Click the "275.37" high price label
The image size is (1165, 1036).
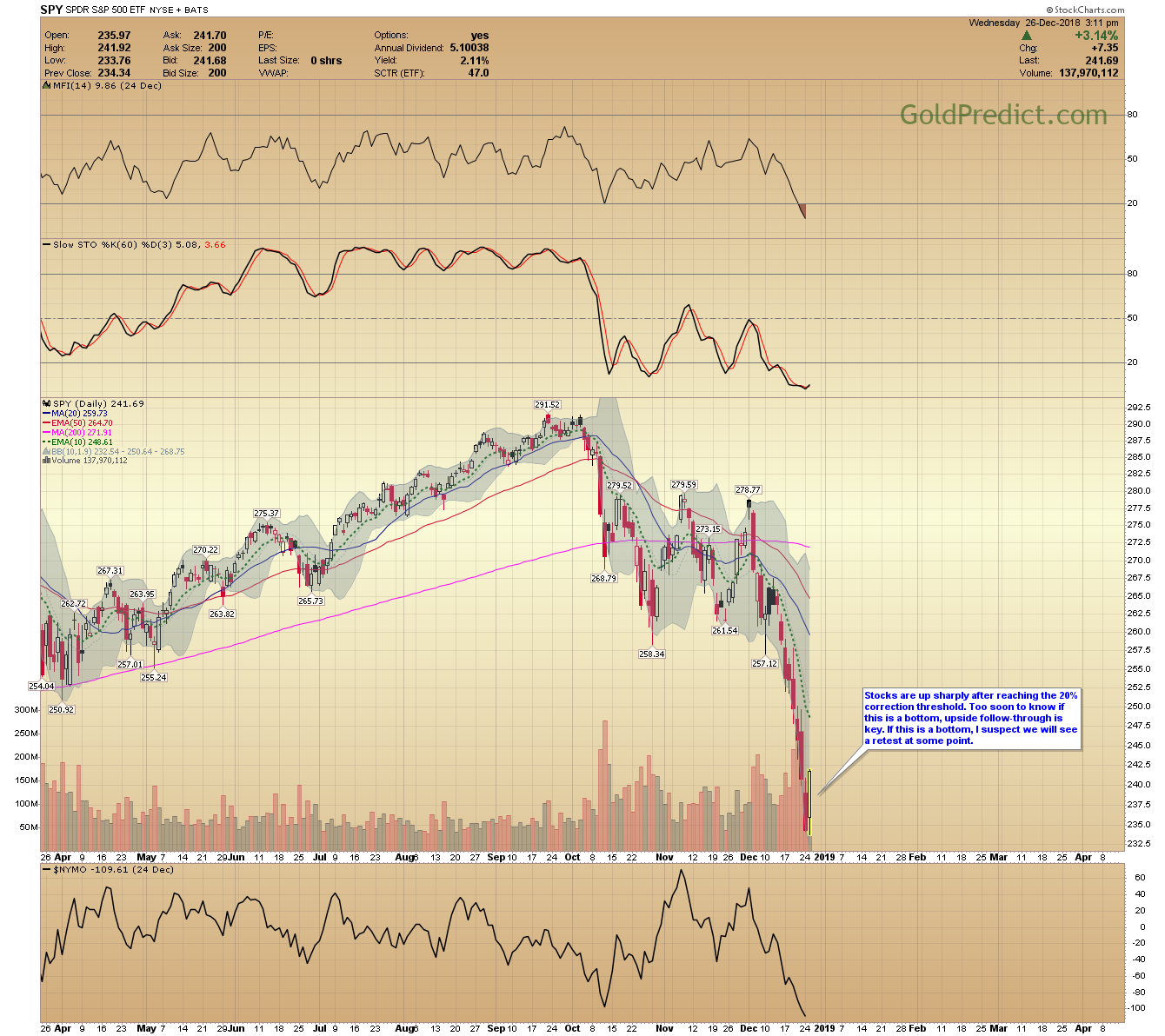267,514
